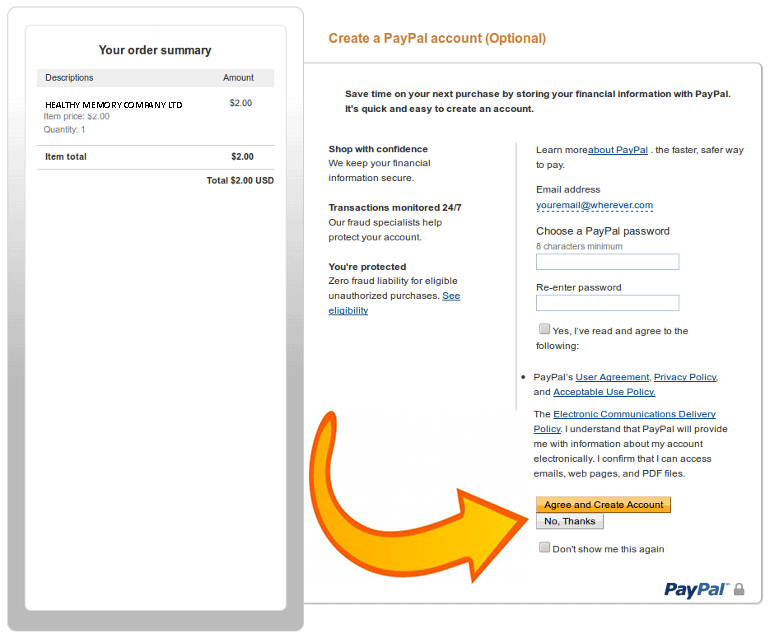The width and height of the screenshot is (770, 638).
Task: Open the User Agreement link
Action: [612, 377]
